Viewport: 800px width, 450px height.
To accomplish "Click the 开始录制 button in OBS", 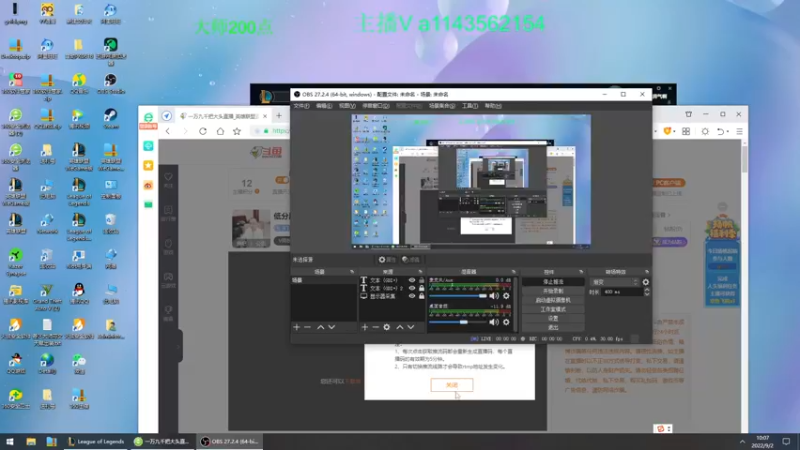I will [x=553, y=291].
